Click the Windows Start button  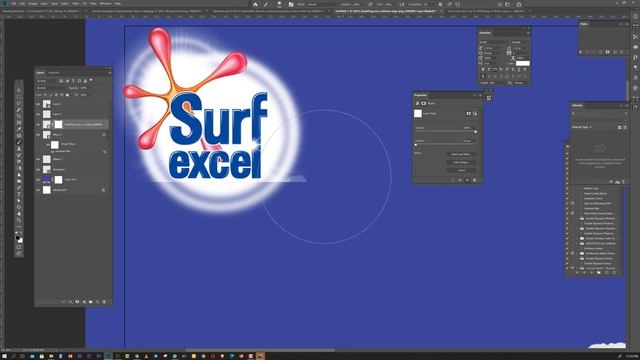click(x=4, y=356)
